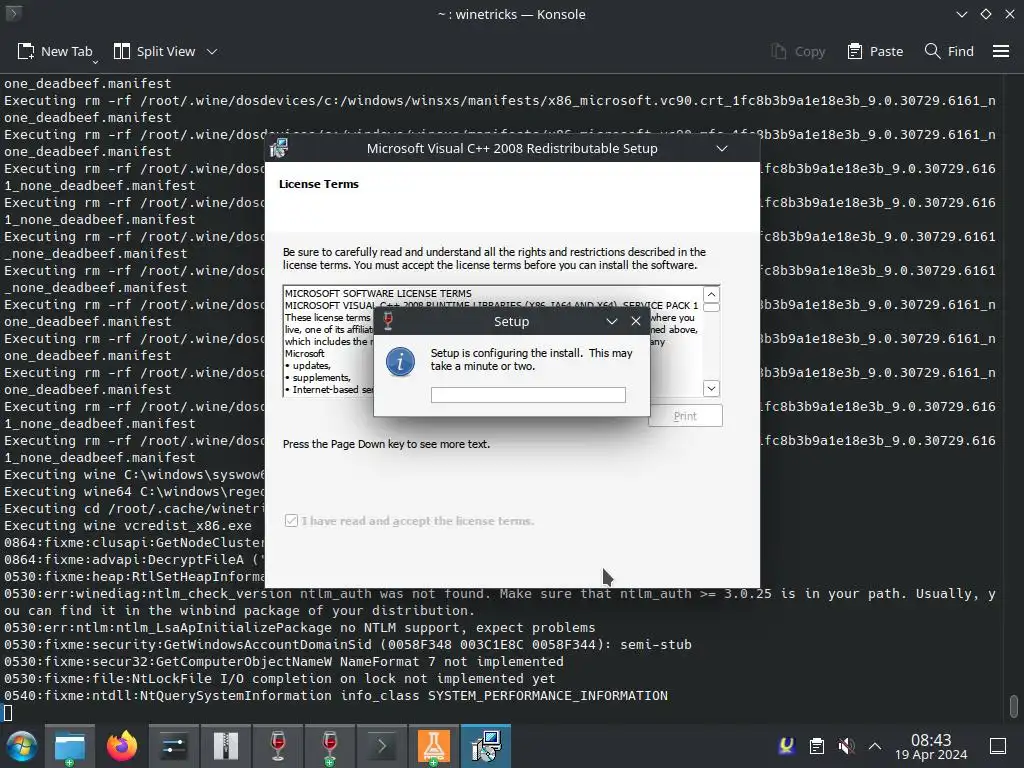Launch Firefox from the taskbar
Viewport: 1024px width, 768px height.
(122, 746)
